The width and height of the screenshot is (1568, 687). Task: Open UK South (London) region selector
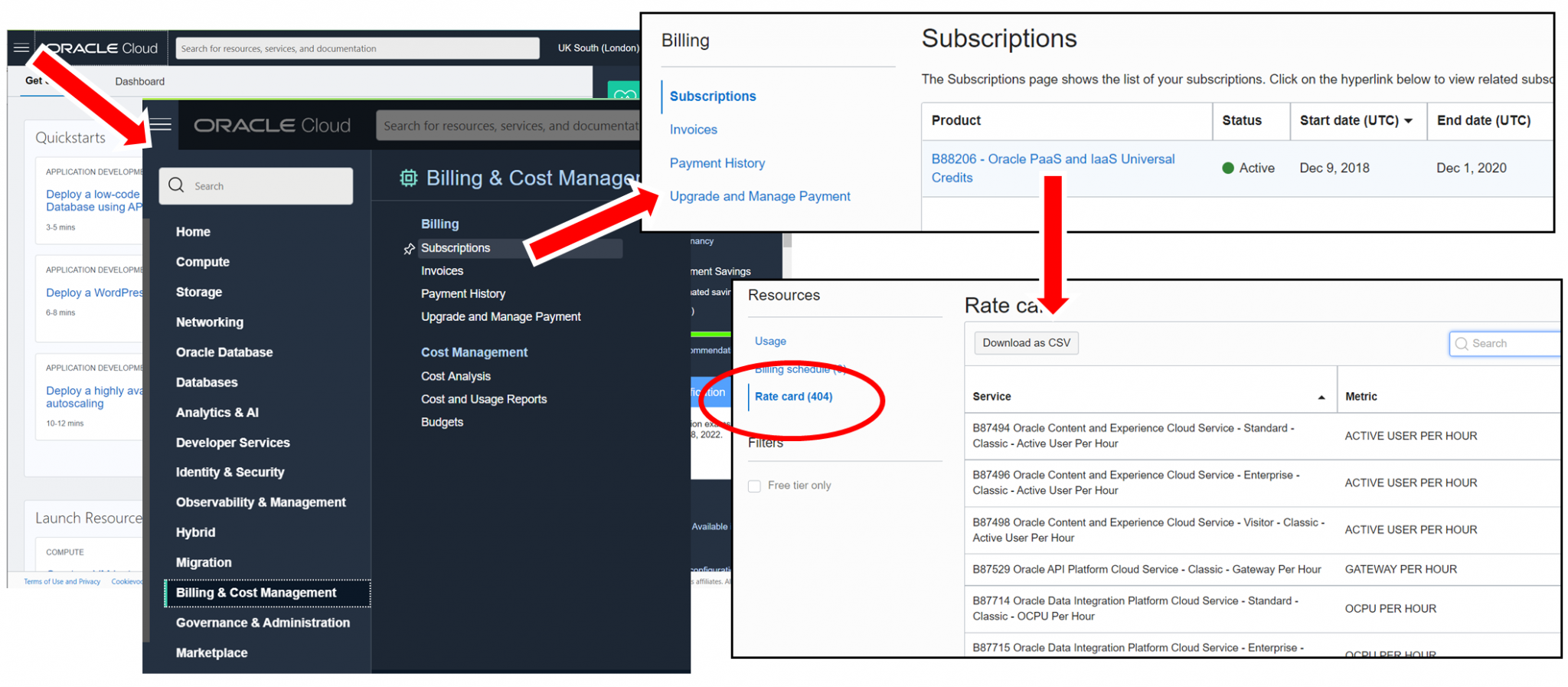tap(597, 47)
